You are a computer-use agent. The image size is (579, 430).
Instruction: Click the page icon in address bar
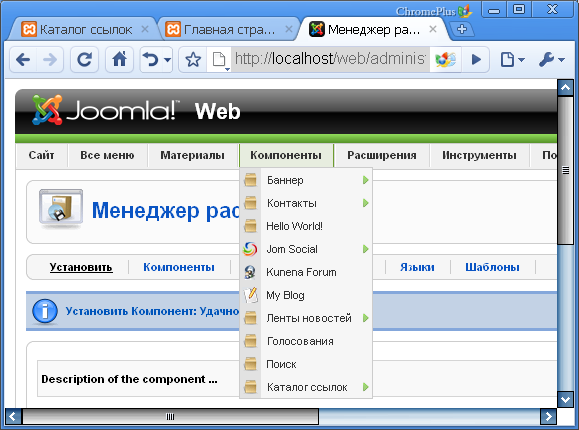click(x=219, y=59)
